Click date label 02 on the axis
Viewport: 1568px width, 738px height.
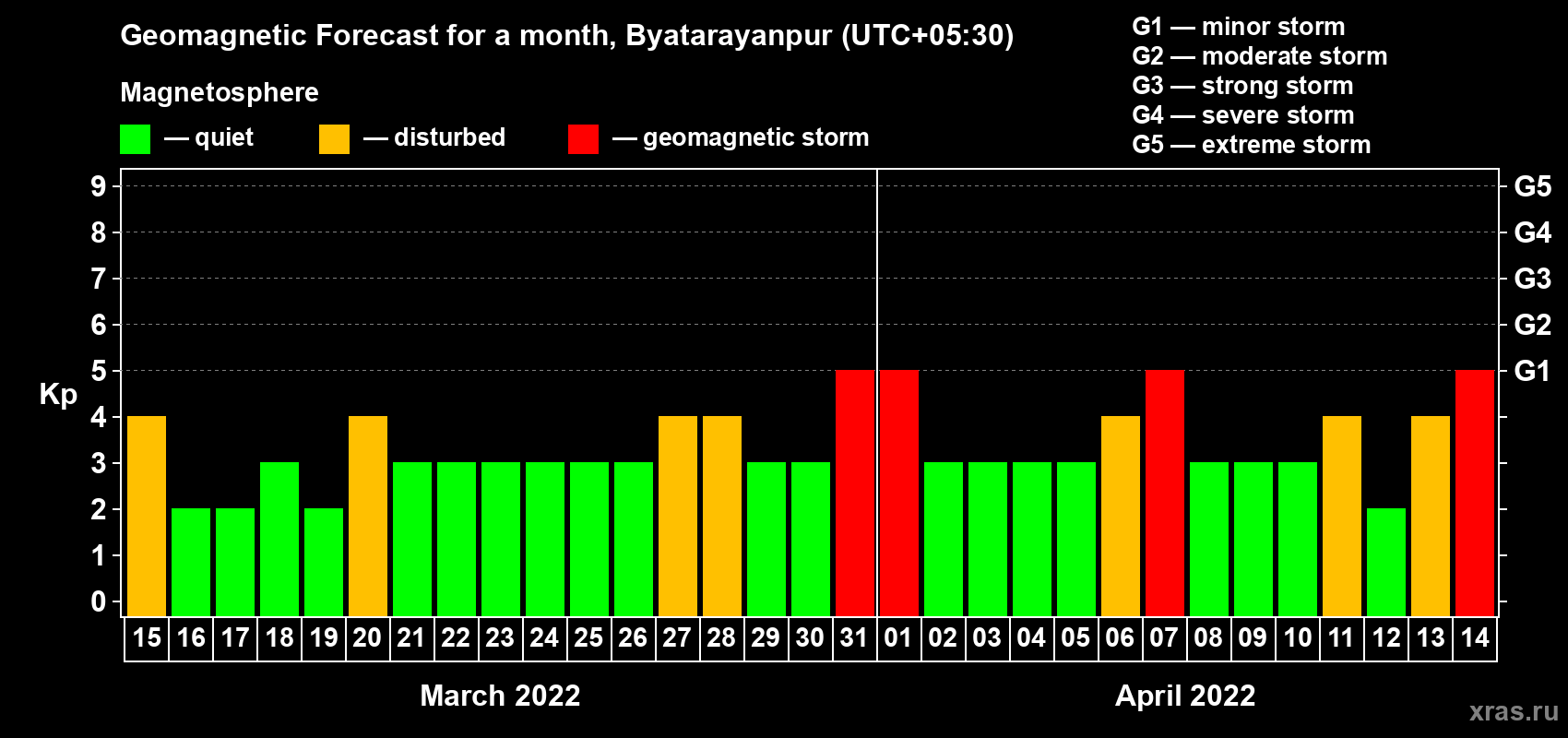[943, 637]
